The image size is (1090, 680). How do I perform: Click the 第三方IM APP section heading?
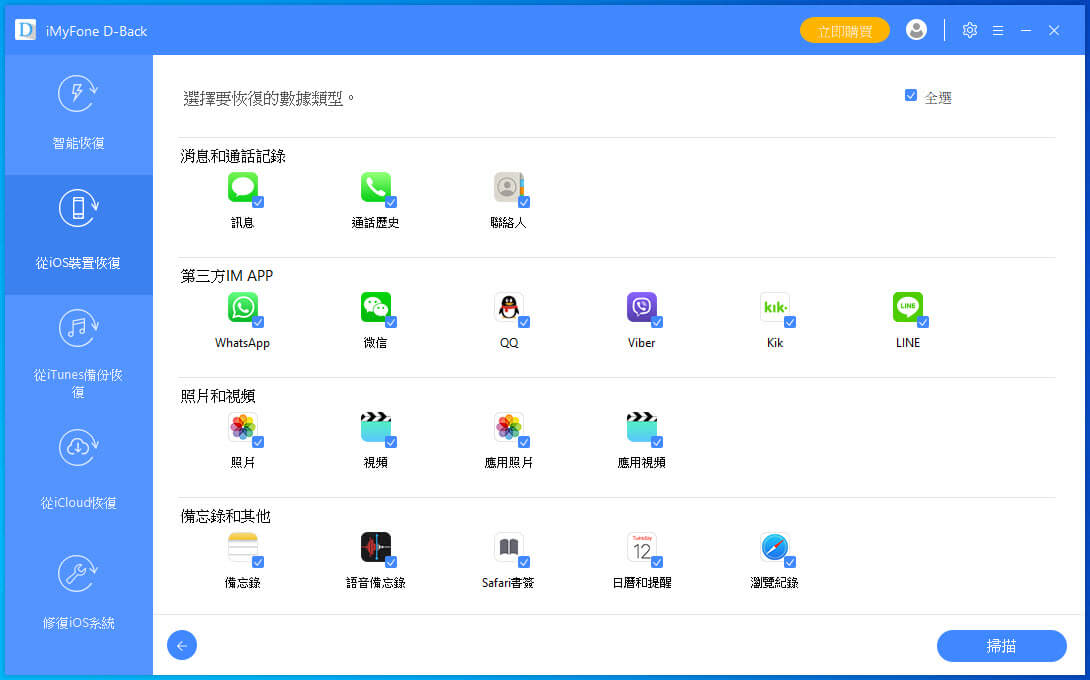[227, 276]
